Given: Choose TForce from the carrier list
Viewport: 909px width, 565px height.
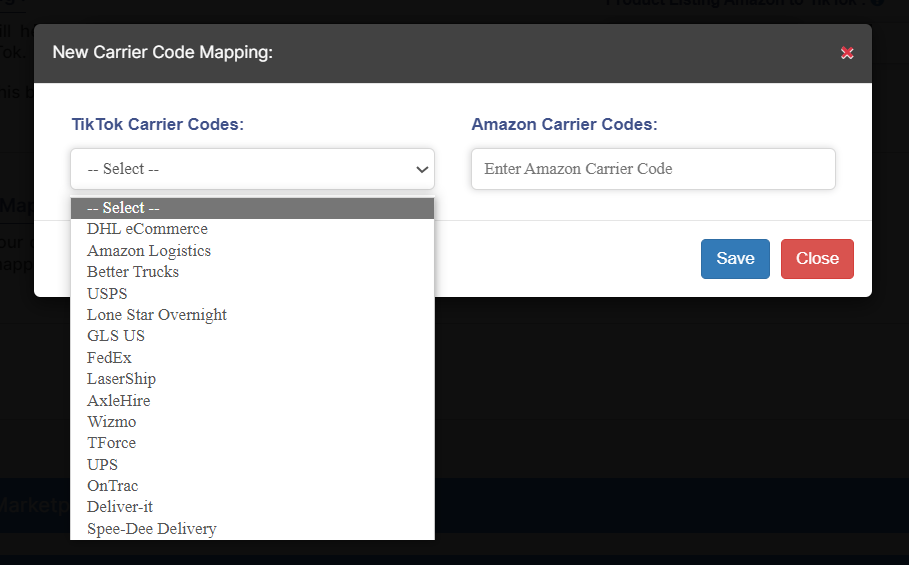Looking at the screenshot, I should (x=111, y=443).
